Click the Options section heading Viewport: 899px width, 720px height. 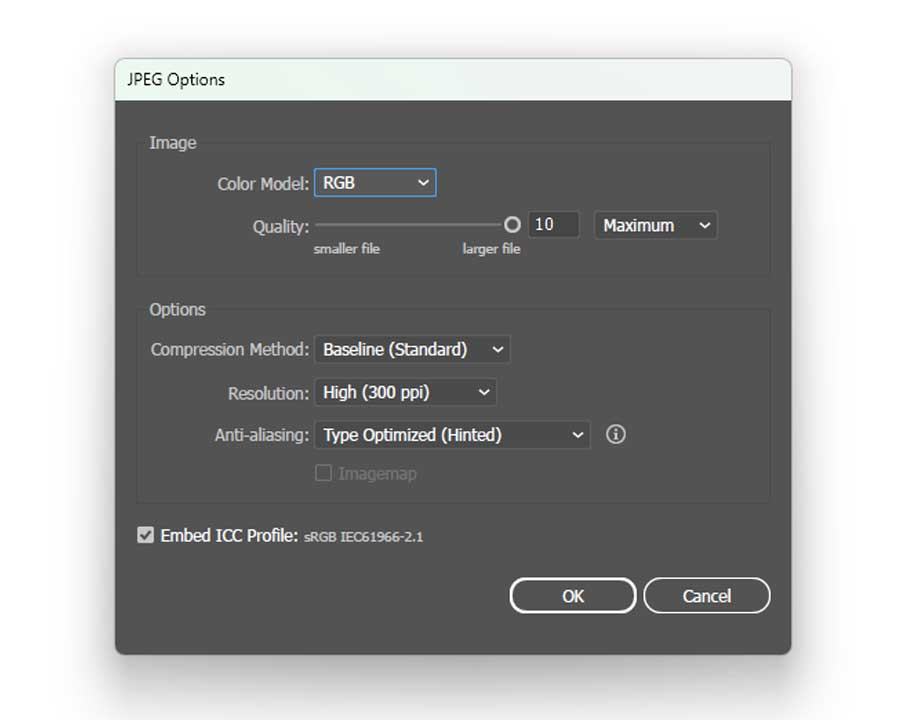[178, 310]
